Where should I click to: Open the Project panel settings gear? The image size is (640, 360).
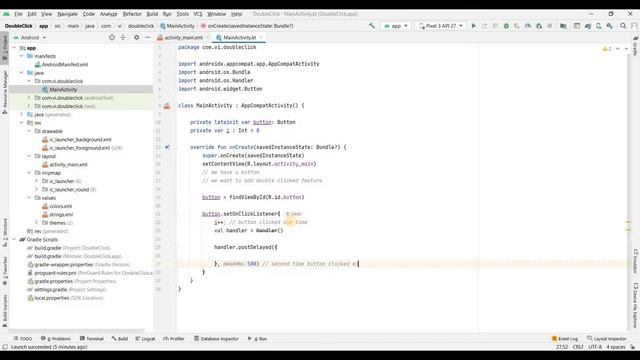[136, 38]
